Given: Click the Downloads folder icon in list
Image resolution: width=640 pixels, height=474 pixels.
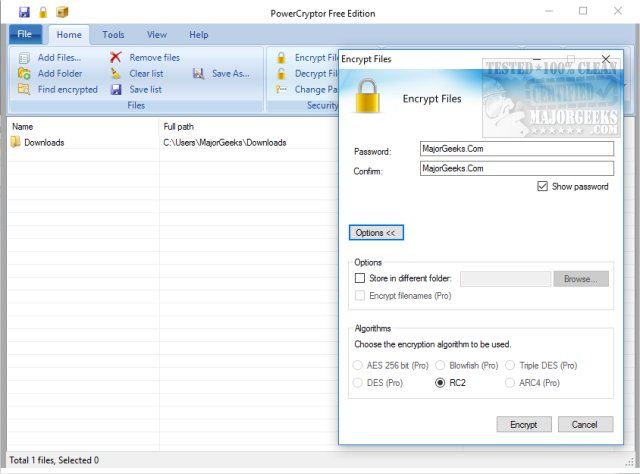Looking at the screenshot, I should (x=16, y=142).
